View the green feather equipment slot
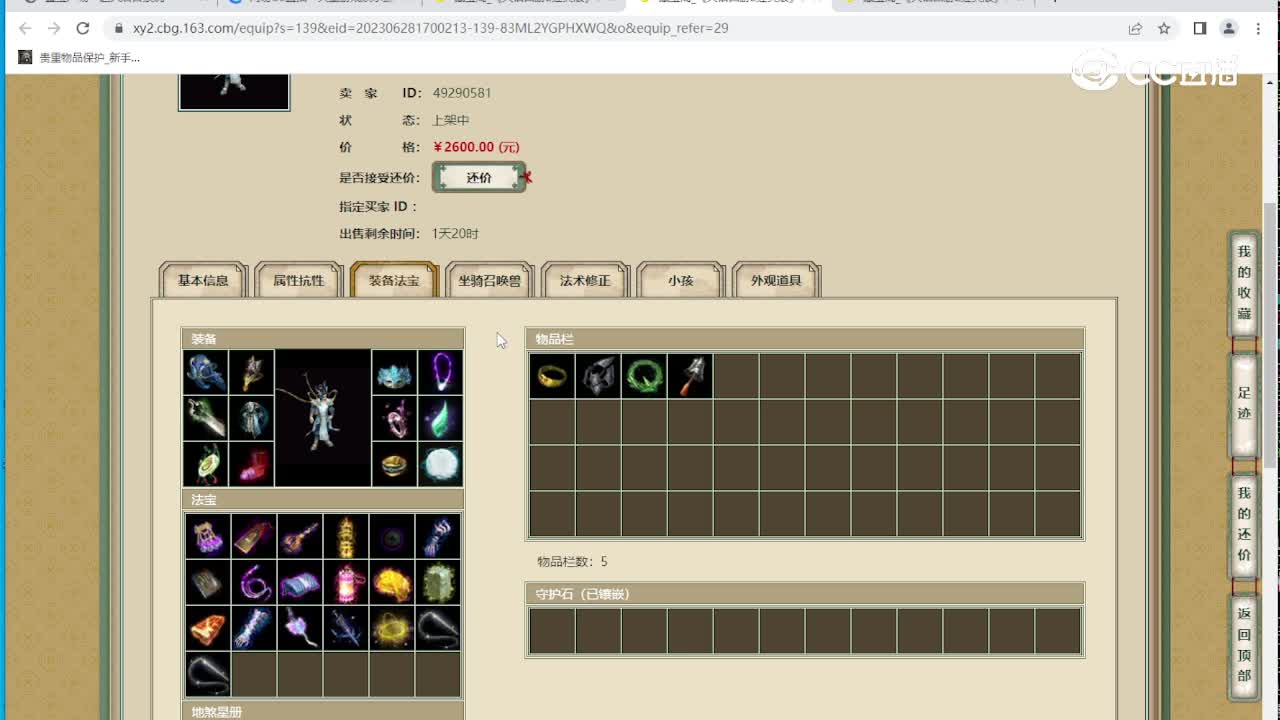The image size is (1280, 720). click(440, 418)
